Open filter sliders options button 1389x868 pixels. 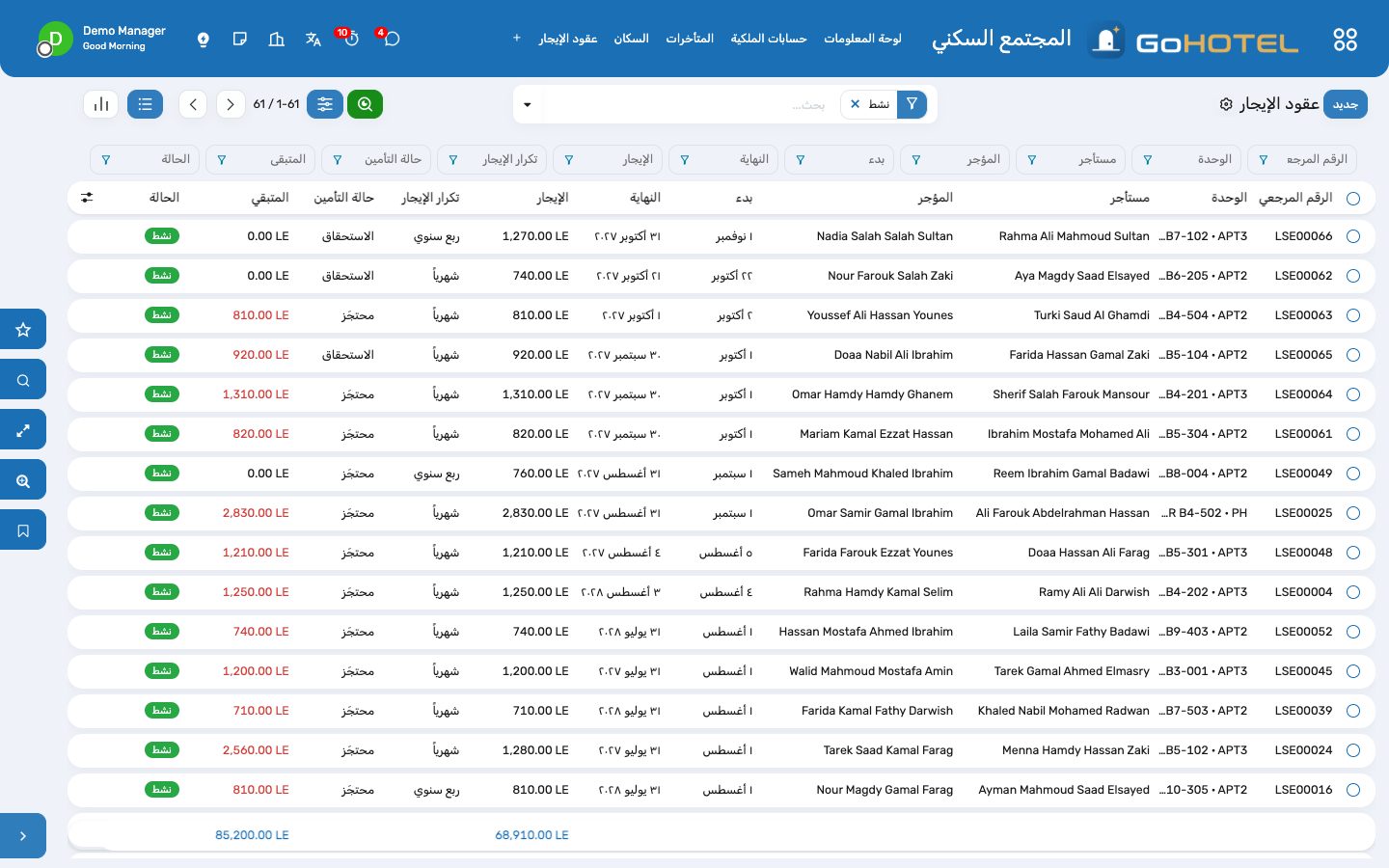pos(325,104)
